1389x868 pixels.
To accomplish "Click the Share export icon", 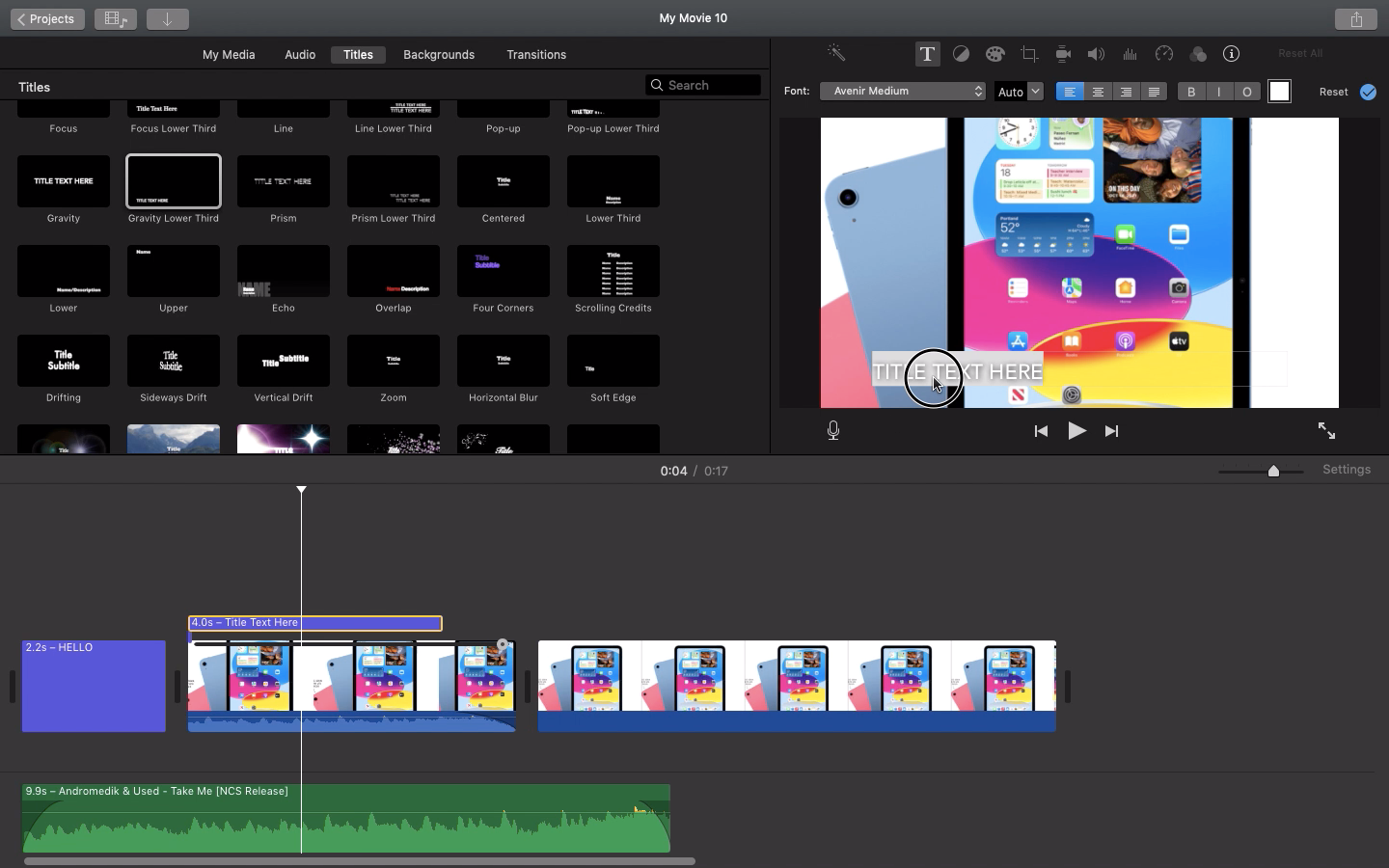I will pos(1356,18).
